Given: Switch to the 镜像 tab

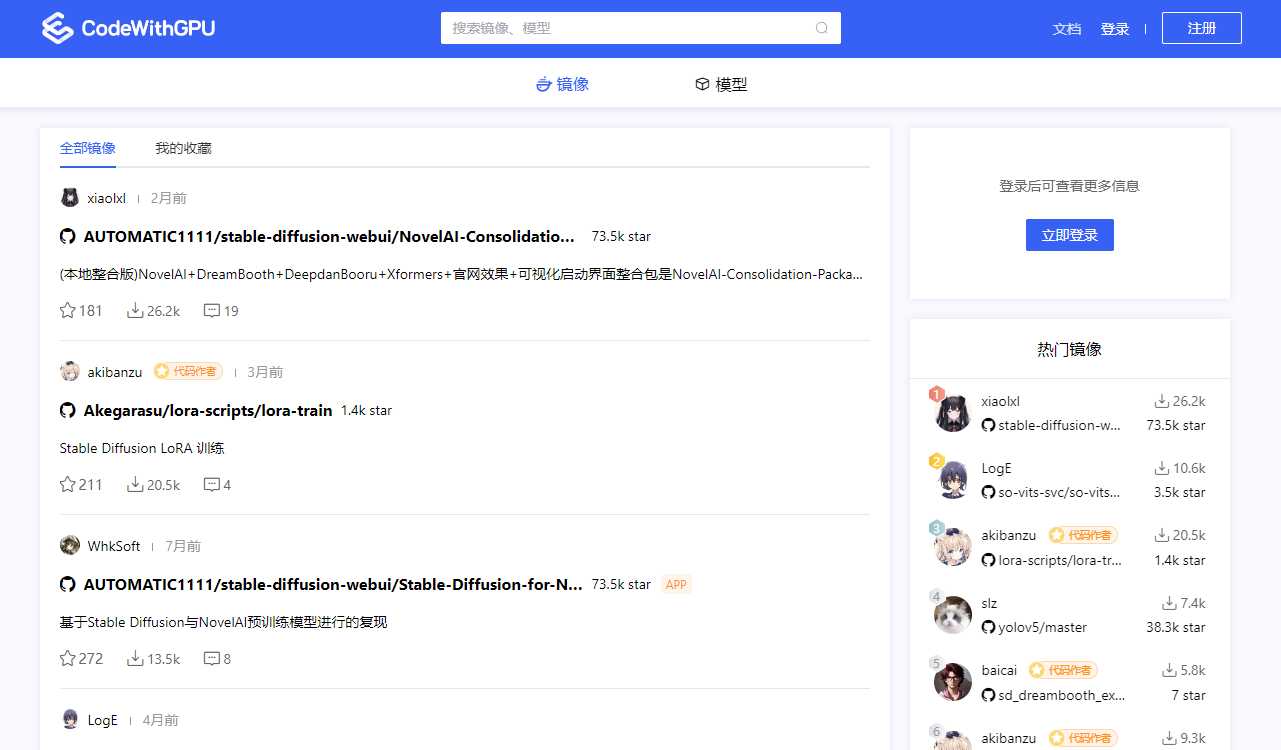Looking at the screenshot, I should click(563, 84).
